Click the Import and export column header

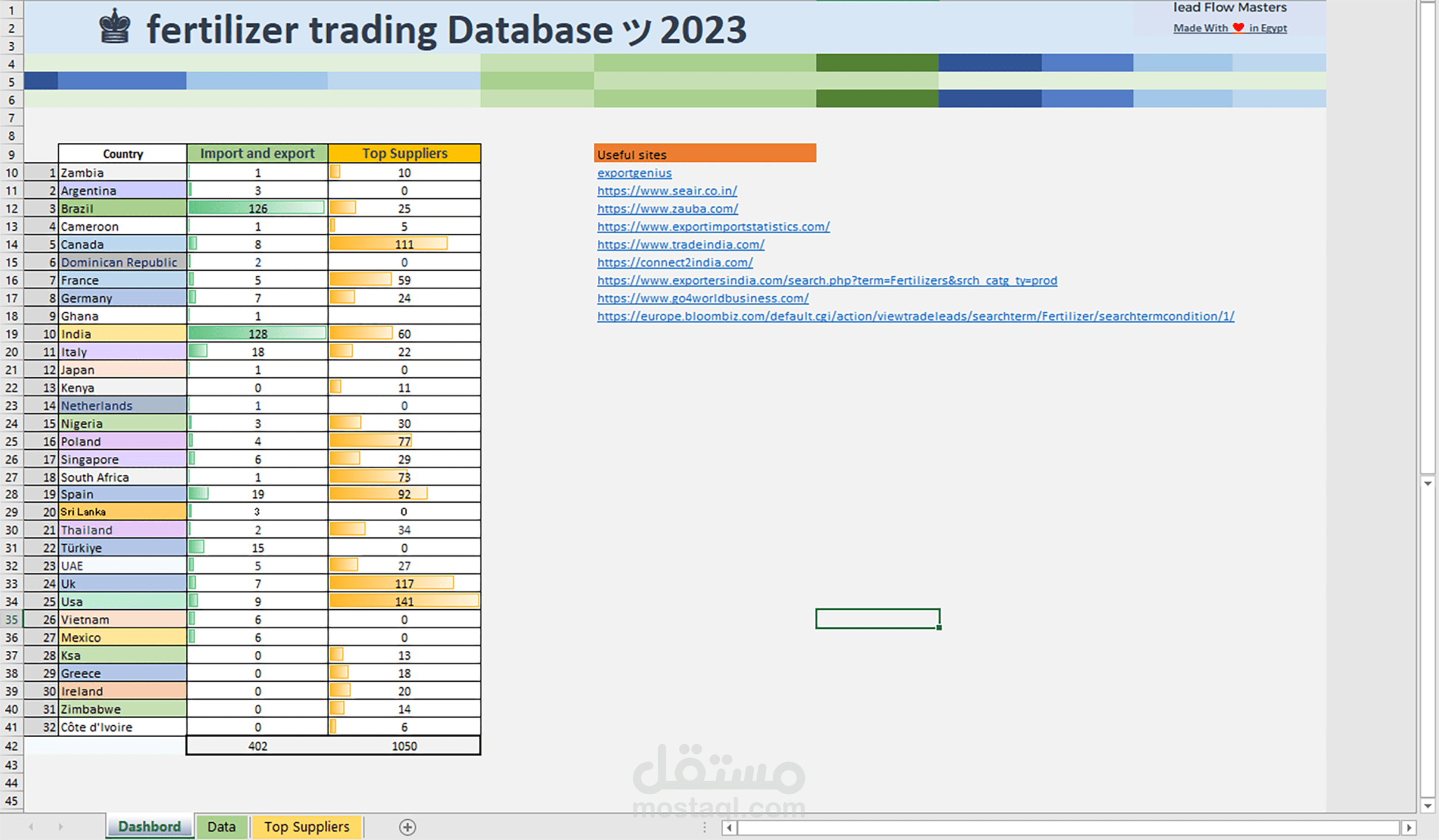257,153
